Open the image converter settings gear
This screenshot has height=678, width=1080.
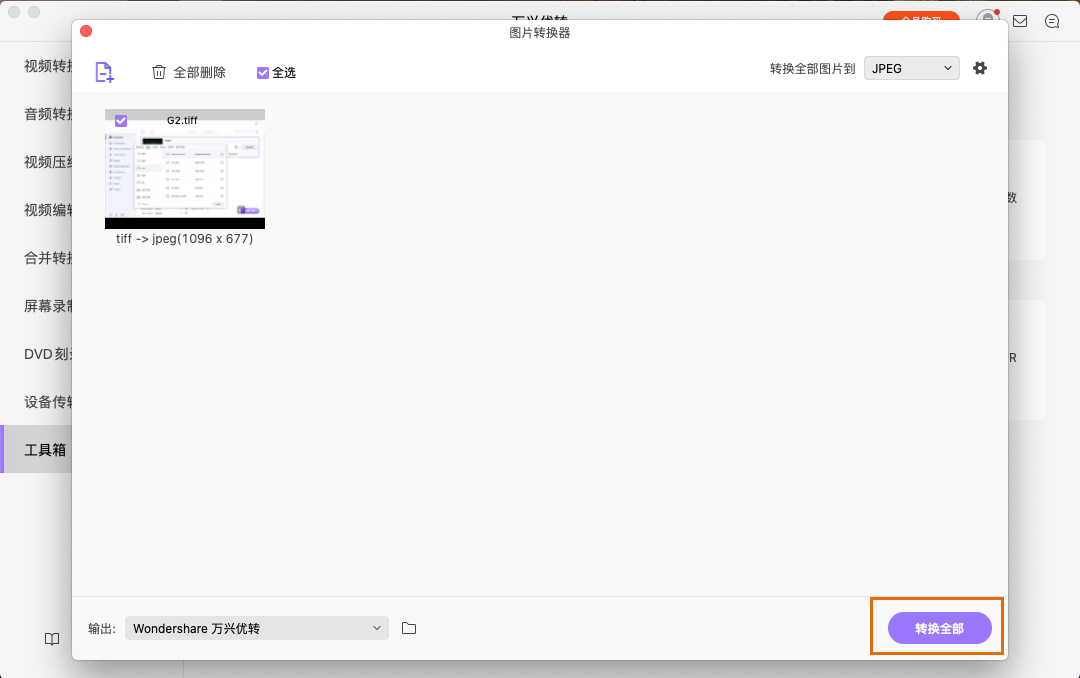[x=979, y=68]
